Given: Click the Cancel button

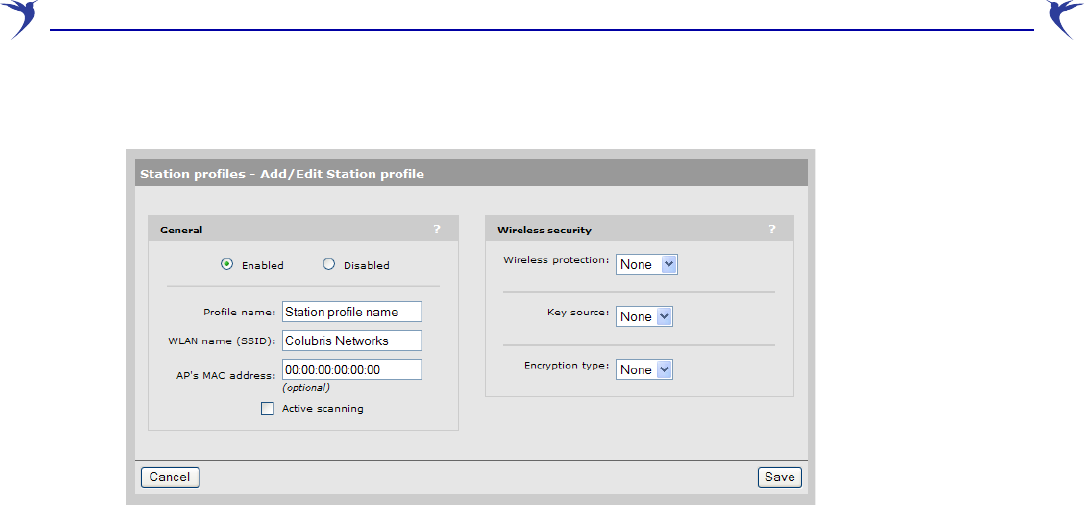Looking at the screenshot, I should 170,477.
